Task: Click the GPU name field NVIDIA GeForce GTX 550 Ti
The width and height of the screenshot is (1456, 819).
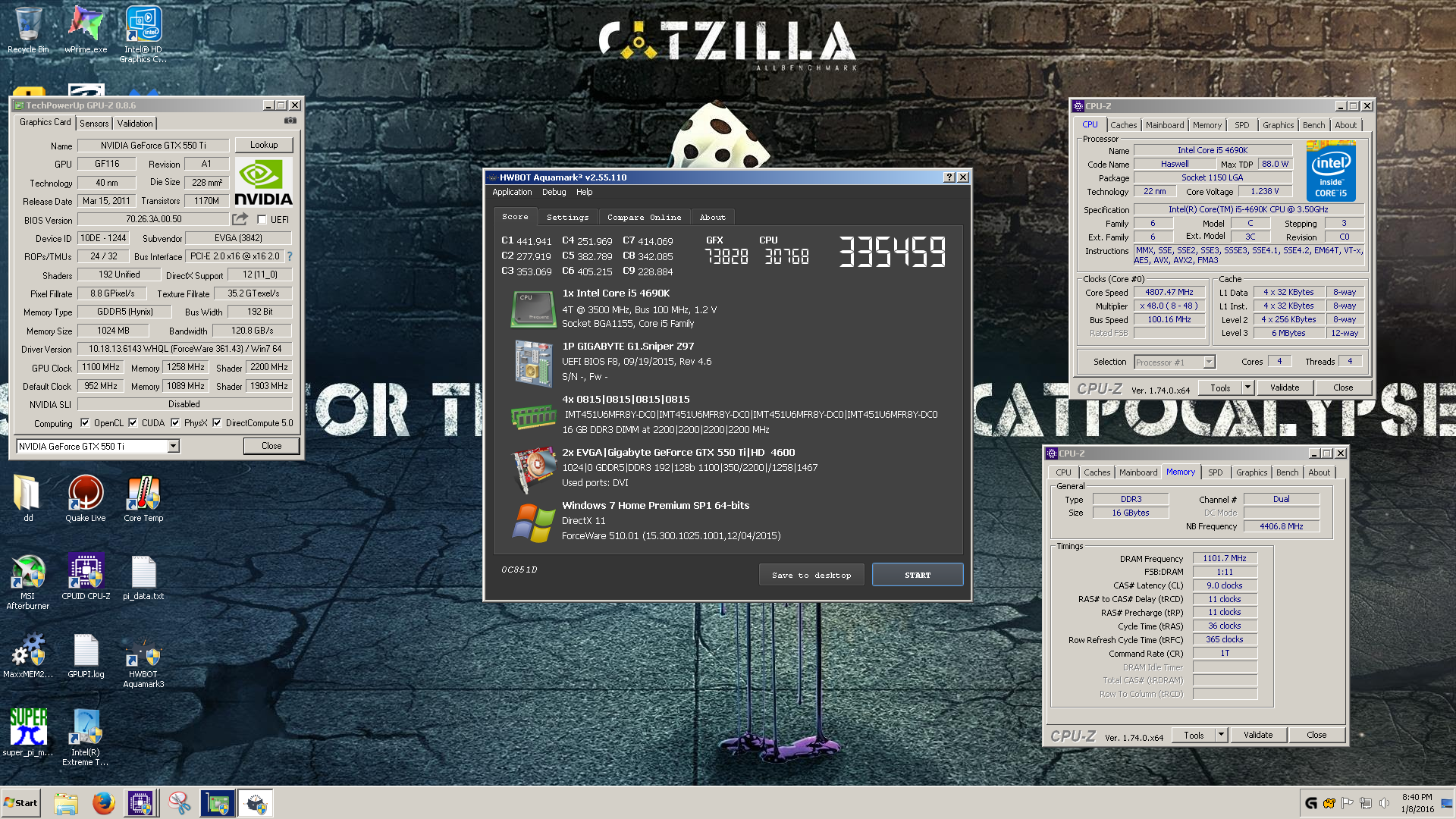Action: pyautogui.click(x=153, y=146)
